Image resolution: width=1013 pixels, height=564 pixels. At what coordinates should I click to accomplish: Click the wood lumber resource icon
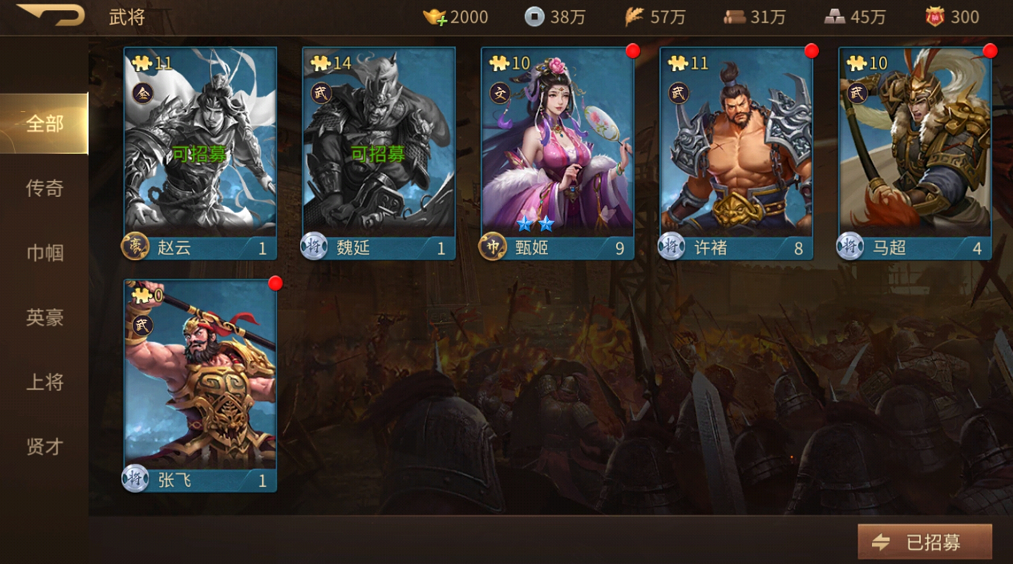coord(735,17)
